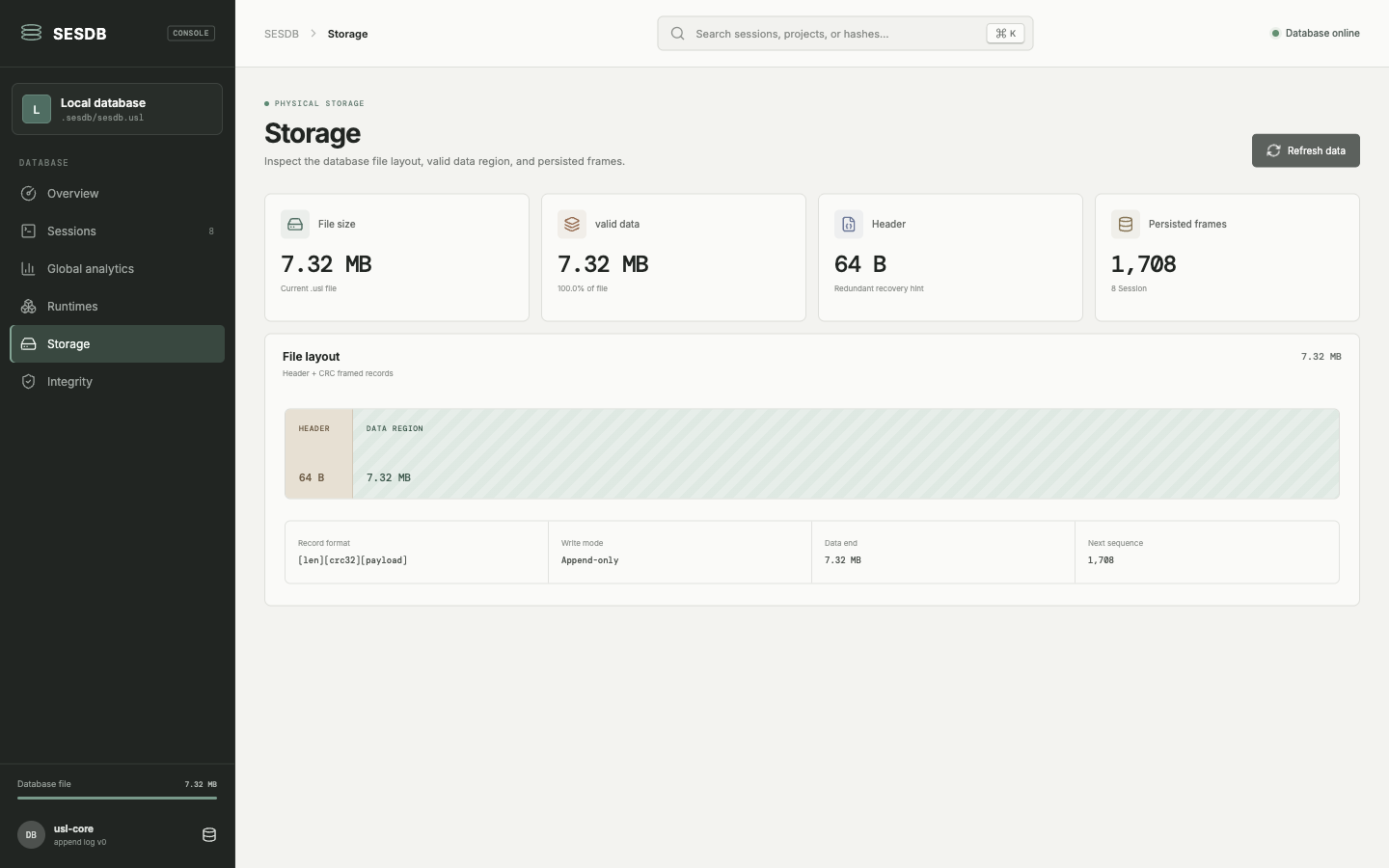Click the ⌘K shortcut badge

pyautogui.click(x=1005, y=33)
